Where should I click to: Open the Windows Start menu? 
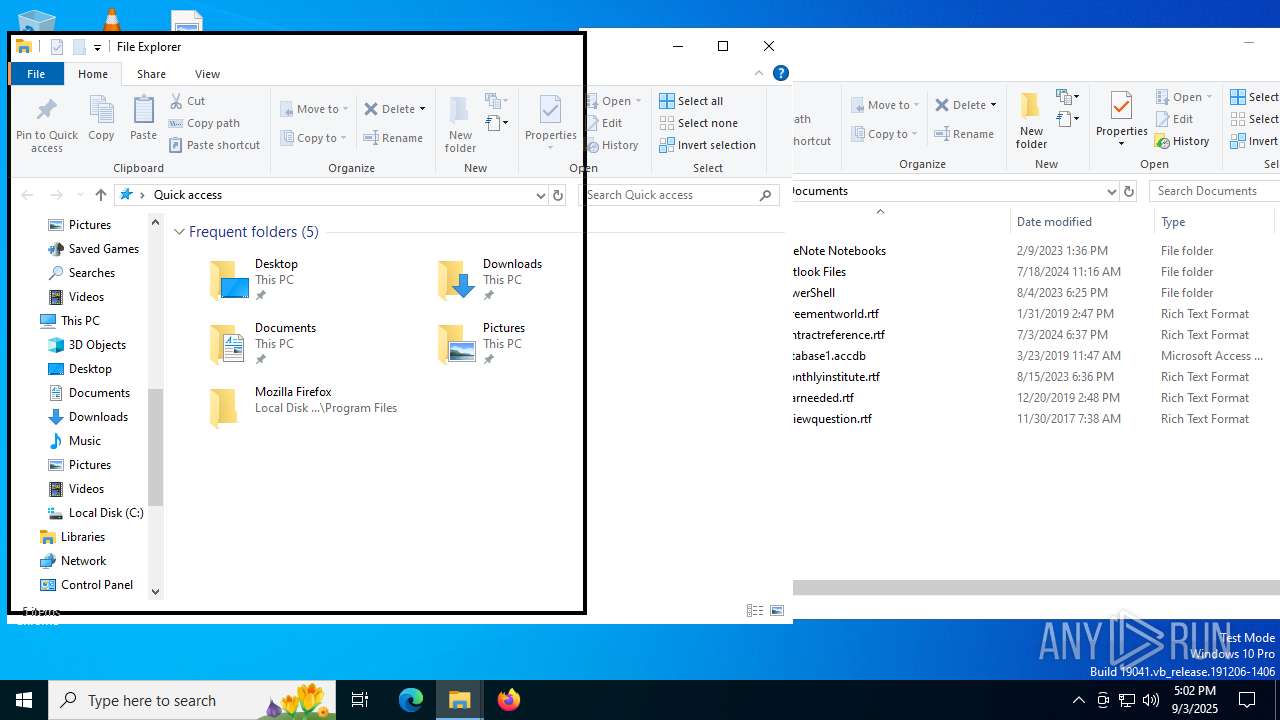point(24,700)
